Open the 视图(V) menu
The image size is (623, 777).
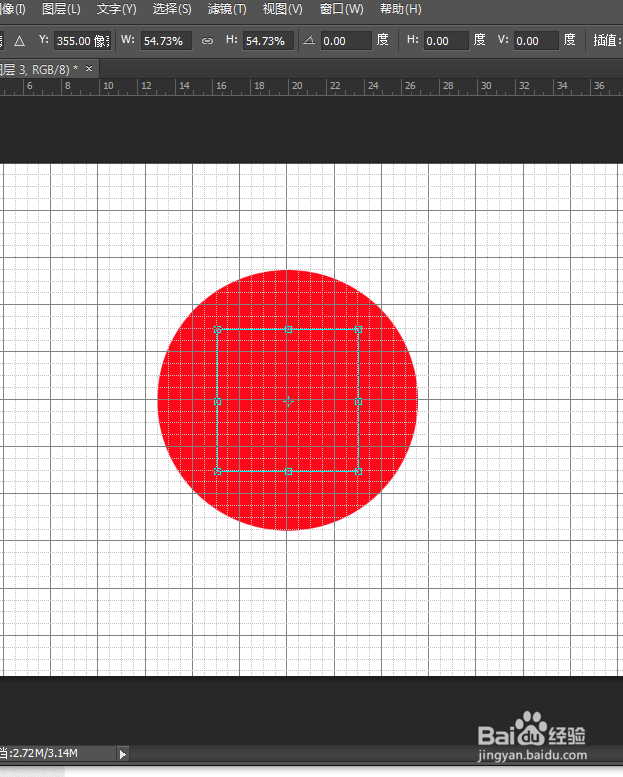(283, 9)
